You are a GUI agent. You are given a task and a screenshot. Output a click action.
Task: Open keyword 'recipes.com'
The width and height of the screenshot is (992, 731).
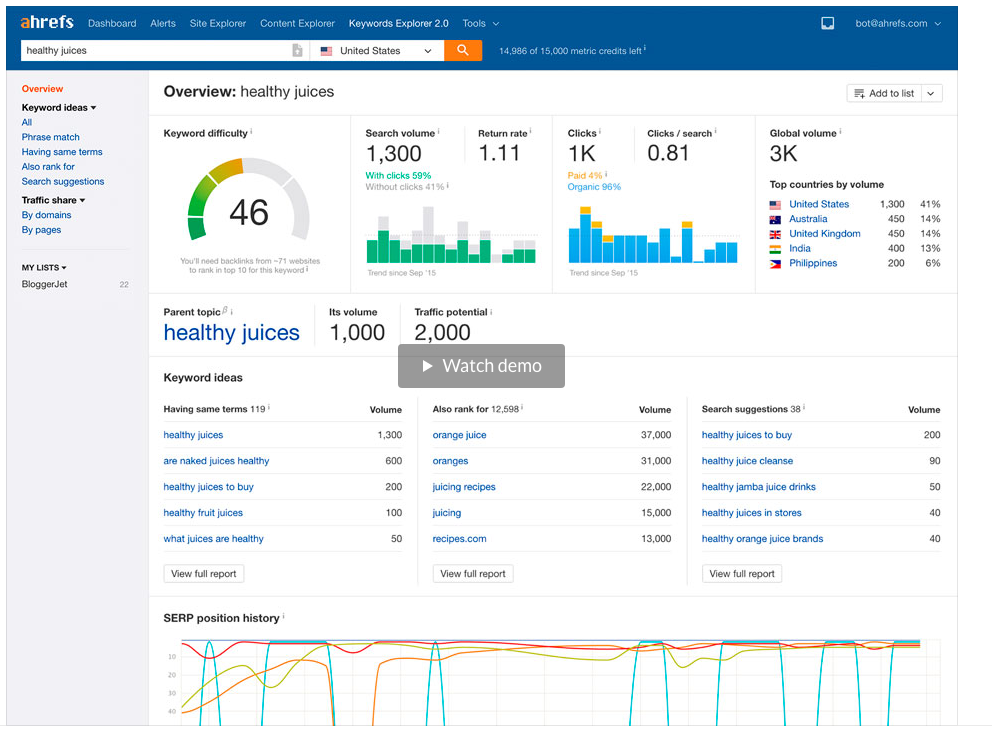(459, 539)
